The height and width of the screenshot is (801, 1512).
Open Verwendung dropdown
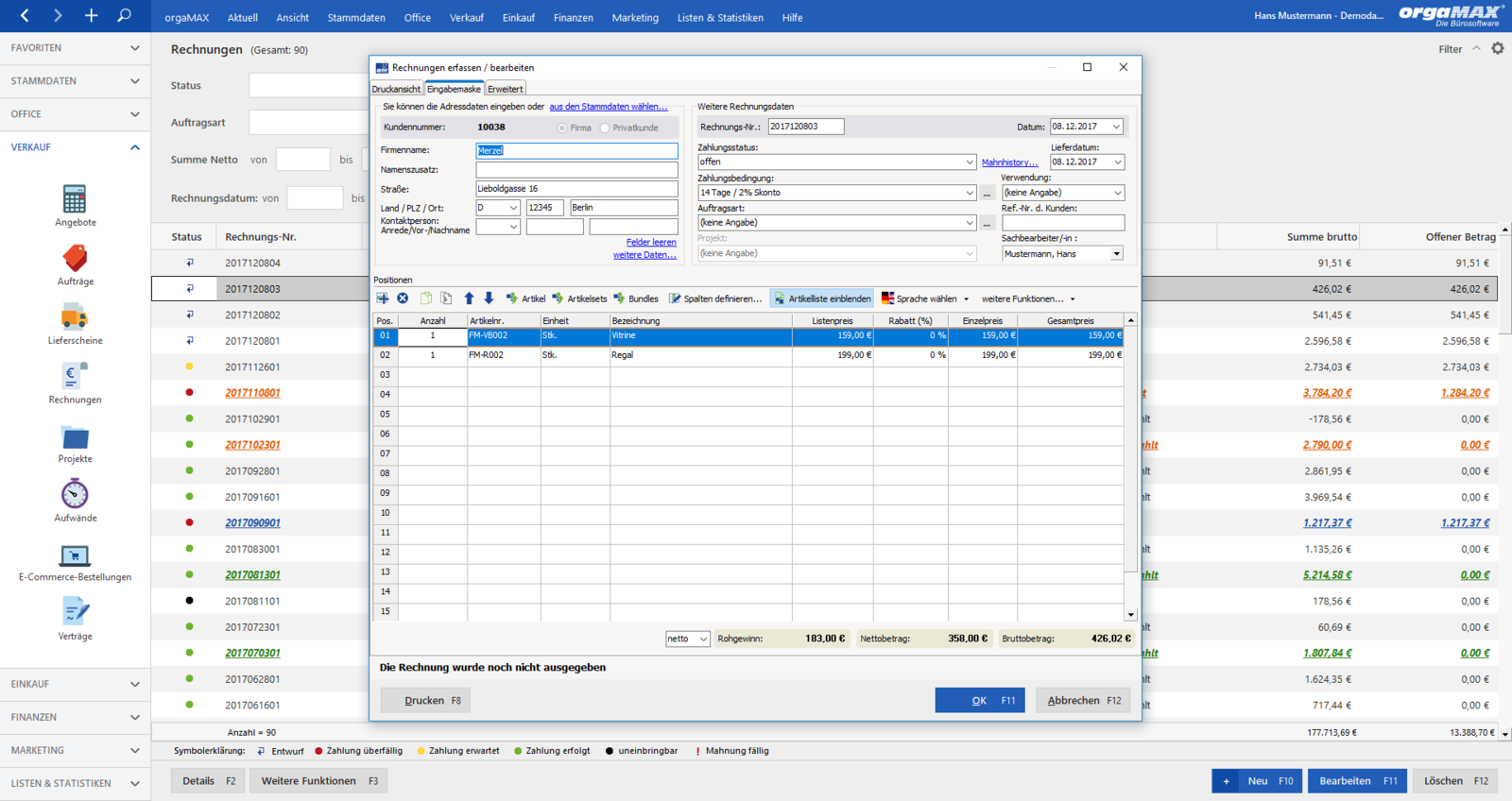pyautogui.click(x=1118, y=193)
